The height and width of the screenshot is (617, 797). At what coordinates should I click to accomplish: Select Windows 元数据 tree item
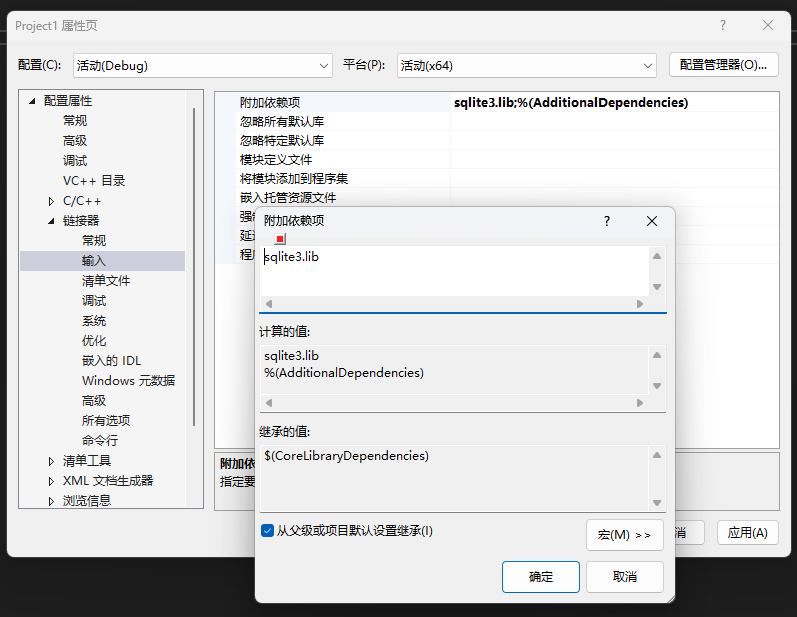tap(128, 381)
